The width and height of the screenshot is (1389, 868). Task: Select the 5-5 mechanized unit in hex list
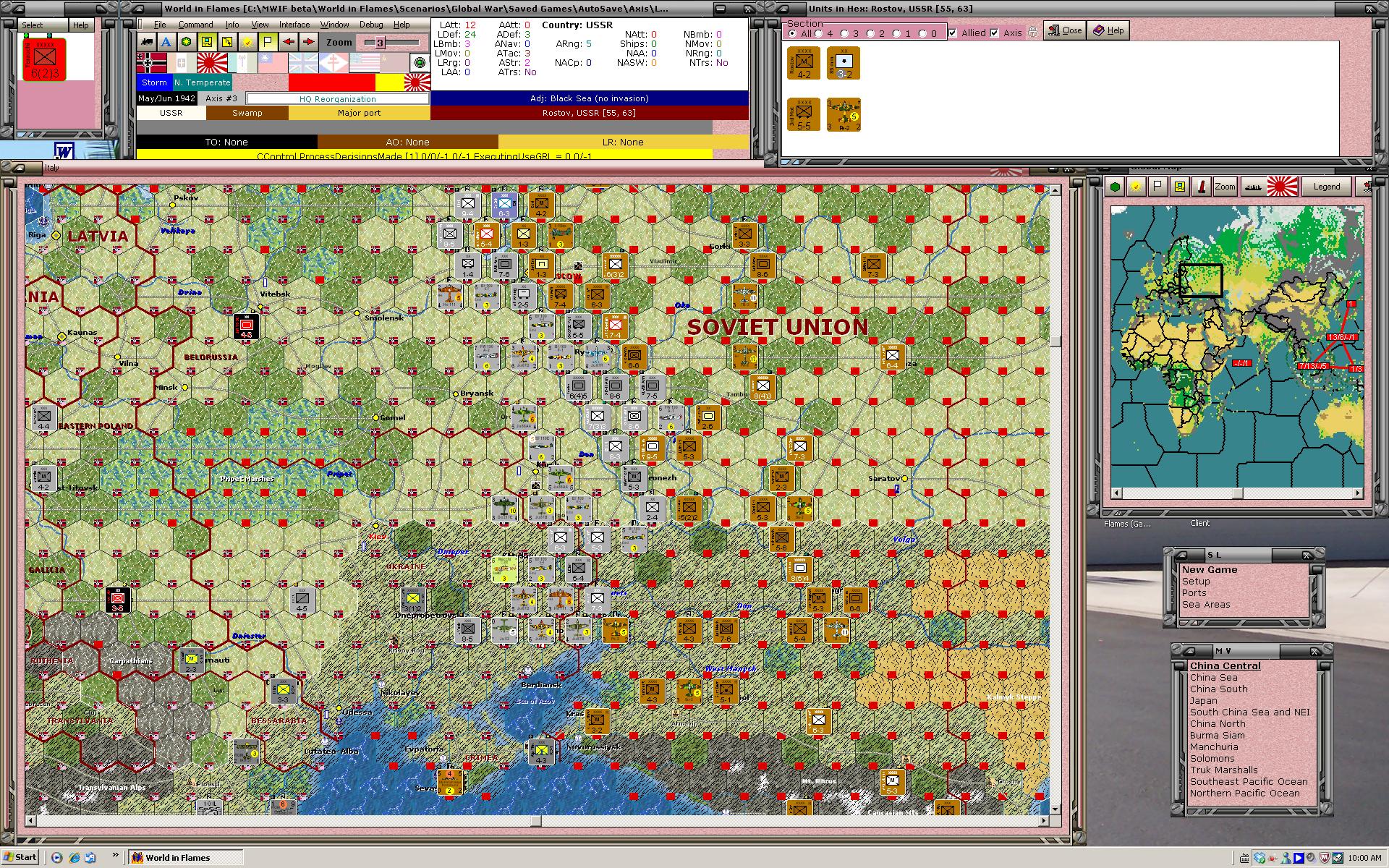point(804,114)
